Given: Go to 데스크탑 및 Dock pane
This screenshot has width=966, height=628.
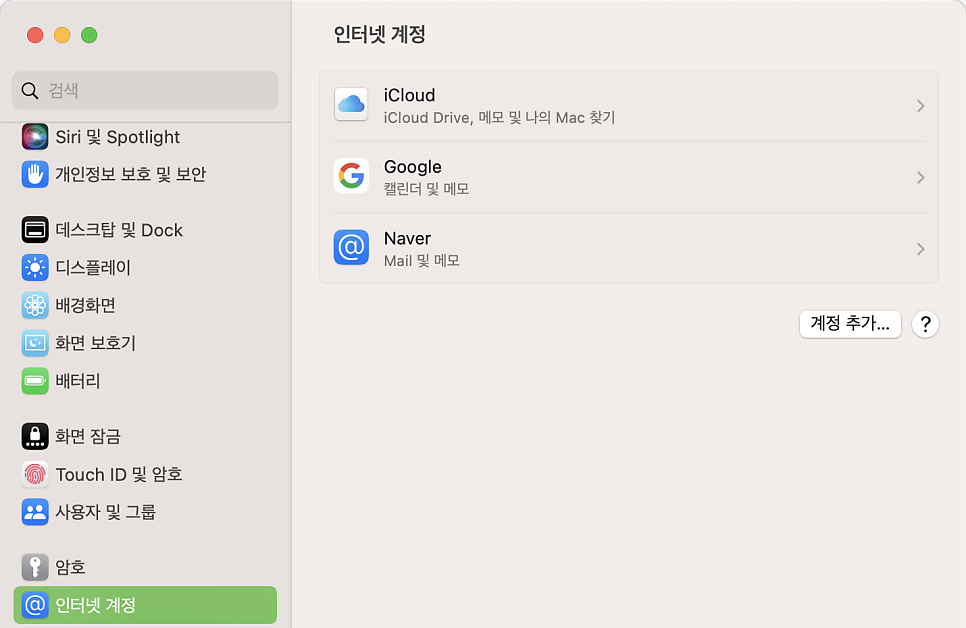Looking at the screenshot, I should [145, 230].
